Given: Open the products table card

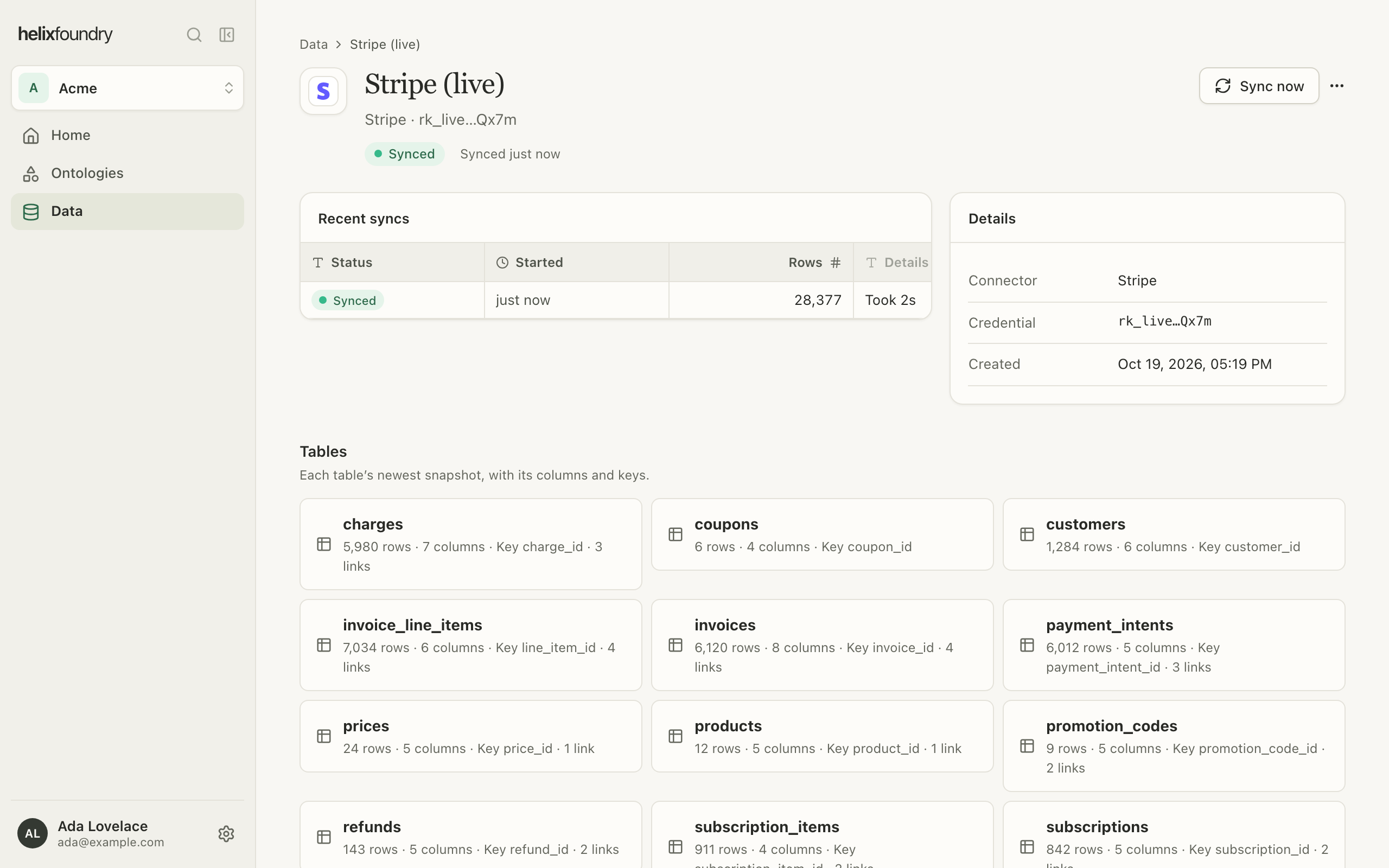Looking at the screenshot, I should point(822,736).
